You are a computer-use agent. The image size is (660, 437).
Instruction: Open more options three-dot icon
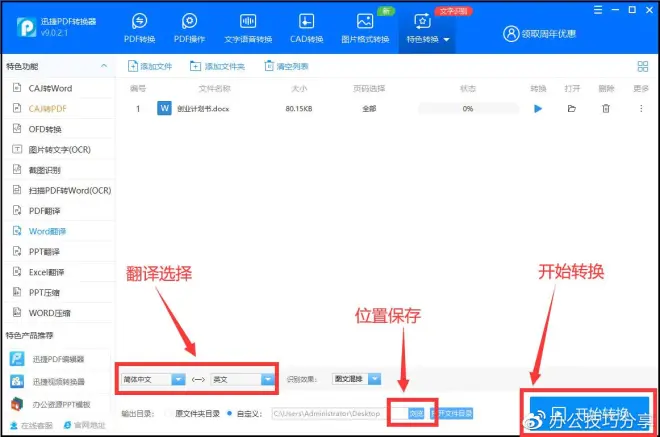pyautogui.click(x=641, y=109)
